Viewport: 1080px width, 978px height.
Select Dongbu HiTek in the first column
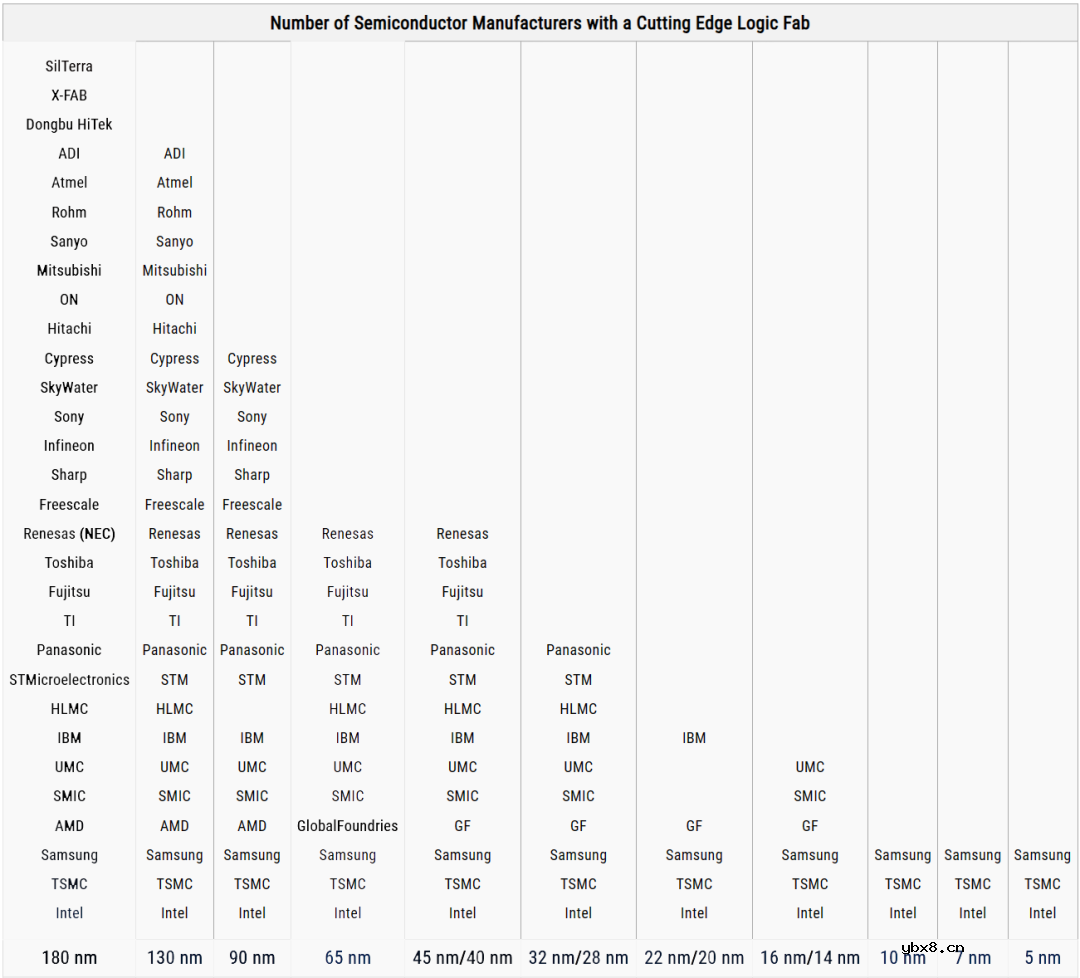pos(69,124)
